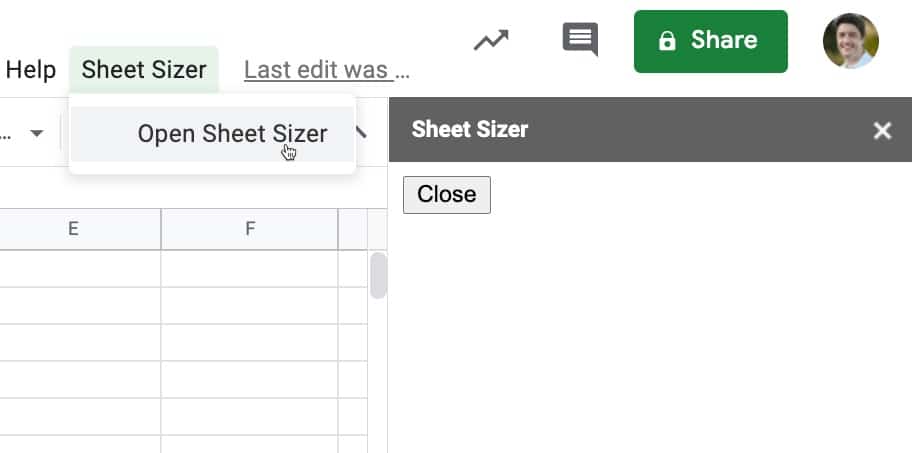Open the activity dashboard trend arrow icon
This screenshot has width=912, height=453.
coord(491,40)
